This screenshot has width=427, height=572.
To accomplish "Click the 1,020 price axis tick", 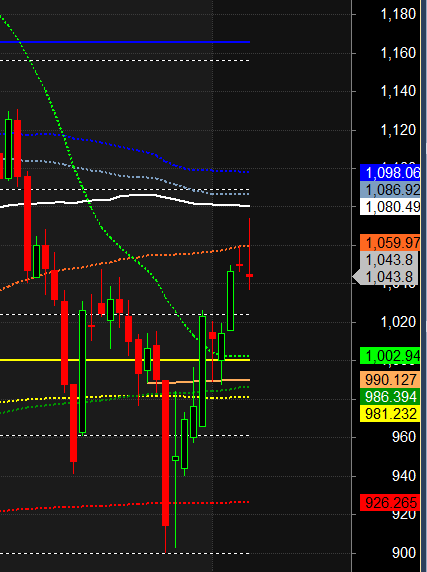I will [x=398, y=322].
